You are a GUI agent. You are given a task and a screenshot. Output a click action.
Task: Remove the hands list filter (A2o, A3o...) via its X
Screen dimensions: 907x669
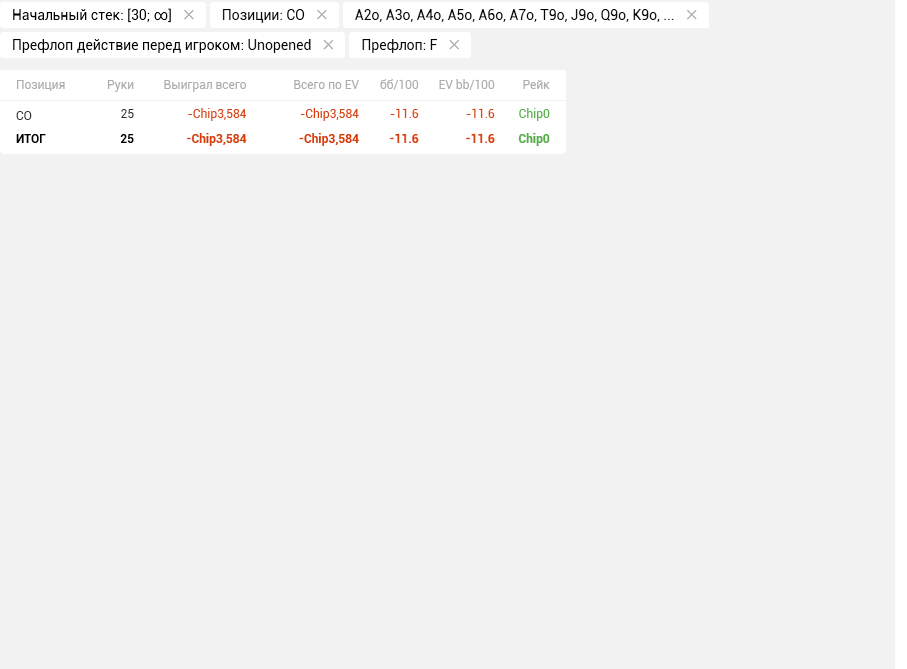click(691, 15)
